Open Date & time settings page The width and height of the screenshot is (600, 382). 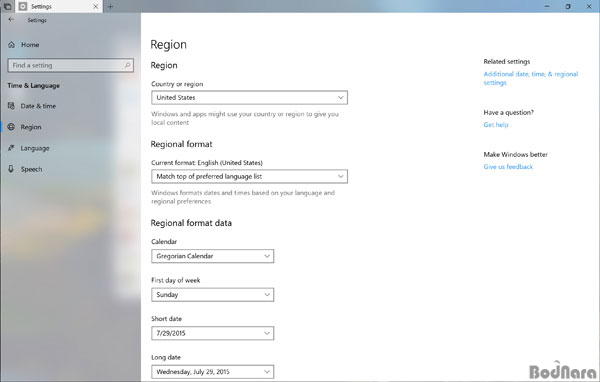[x=70, y=106]
